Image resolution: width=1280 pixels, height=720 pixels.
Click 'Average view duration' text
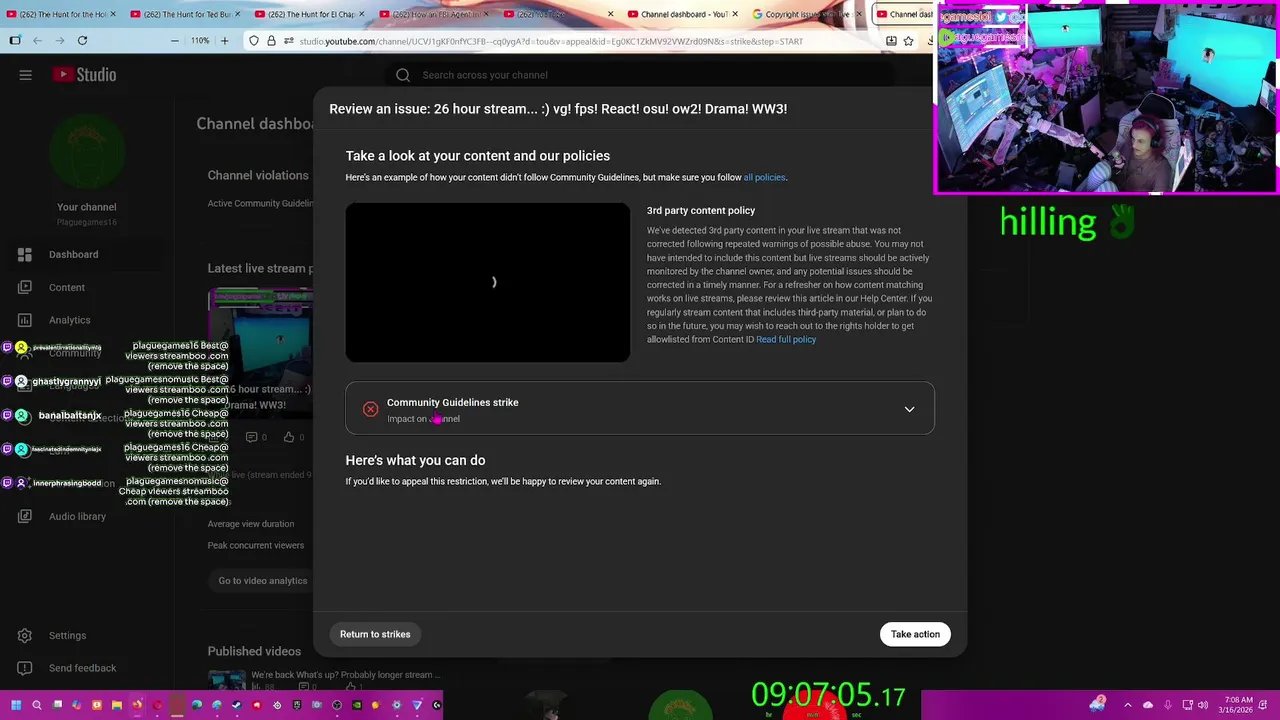click(x=251, y=524)
